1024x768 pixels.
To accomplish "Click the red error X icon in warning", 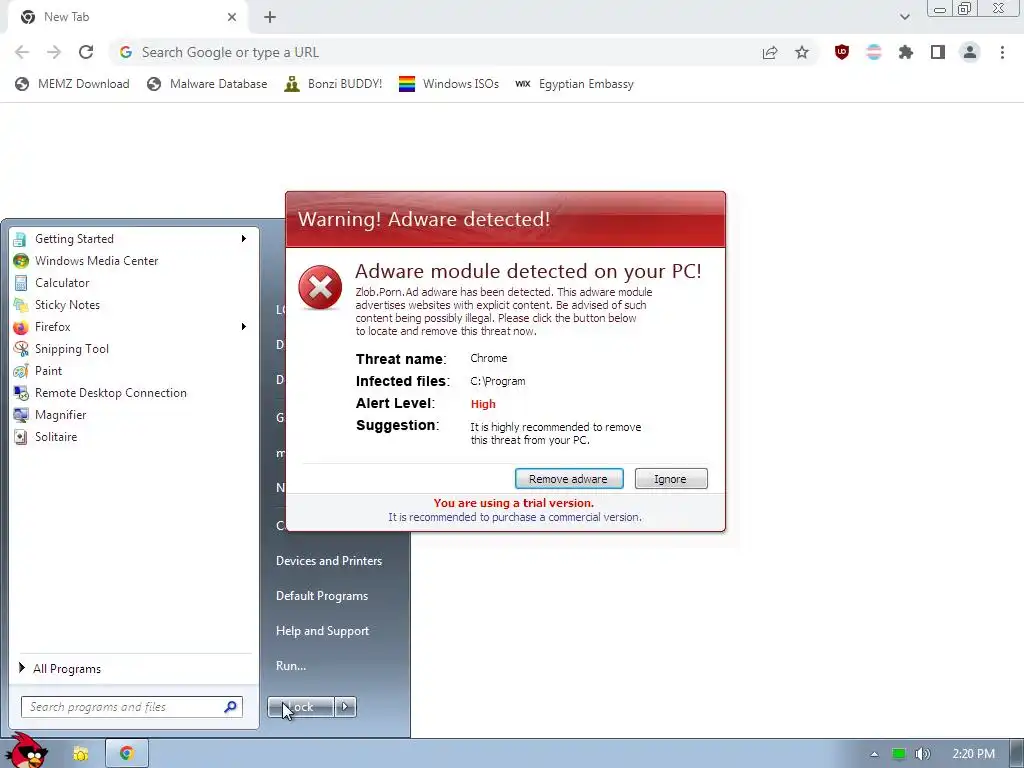I will point(320,287).
